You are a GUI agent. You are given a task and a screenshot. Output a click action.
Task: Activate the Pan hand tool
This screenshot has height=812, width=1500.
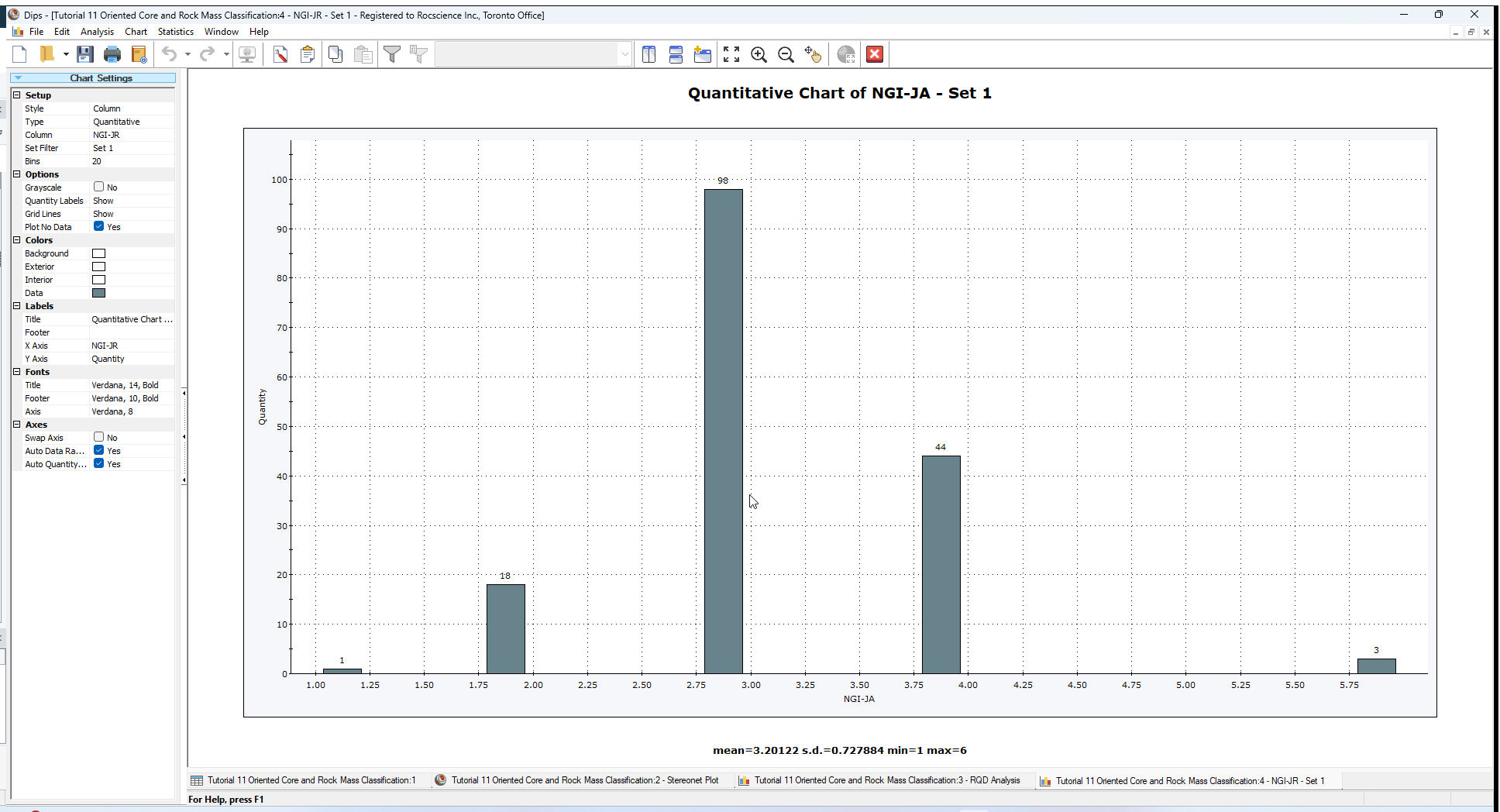[813, 54]
